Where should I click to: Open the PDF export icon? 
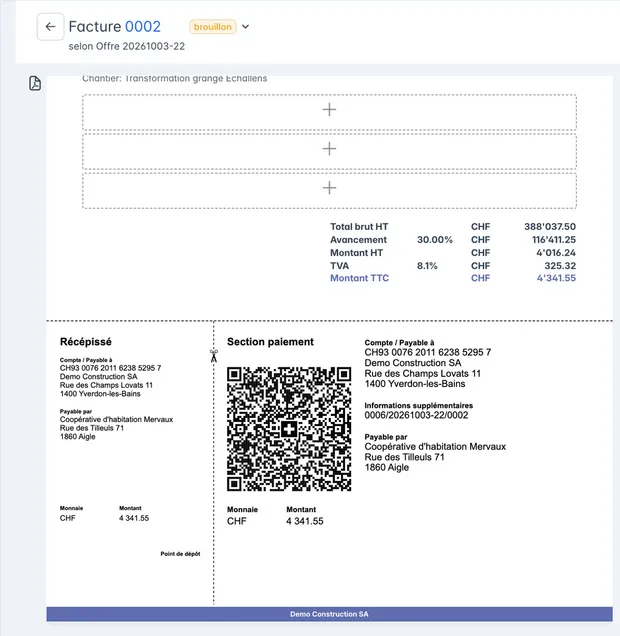[x=35, y=83]
